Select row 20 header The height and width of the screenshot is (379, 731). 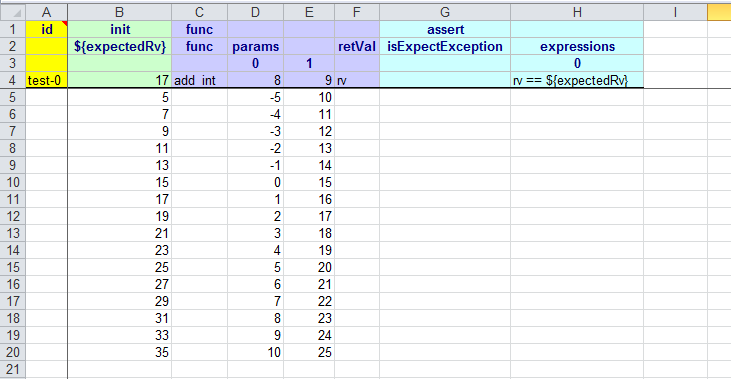(13, 352)
